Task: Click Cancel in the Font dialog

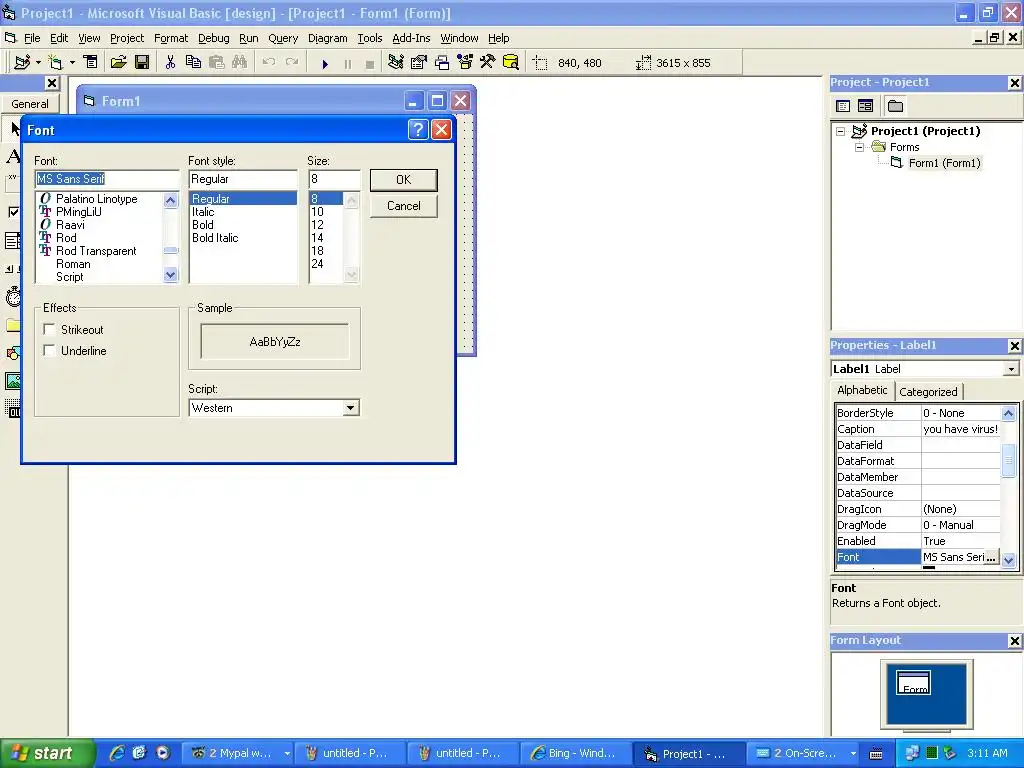Action: point(404,206)
